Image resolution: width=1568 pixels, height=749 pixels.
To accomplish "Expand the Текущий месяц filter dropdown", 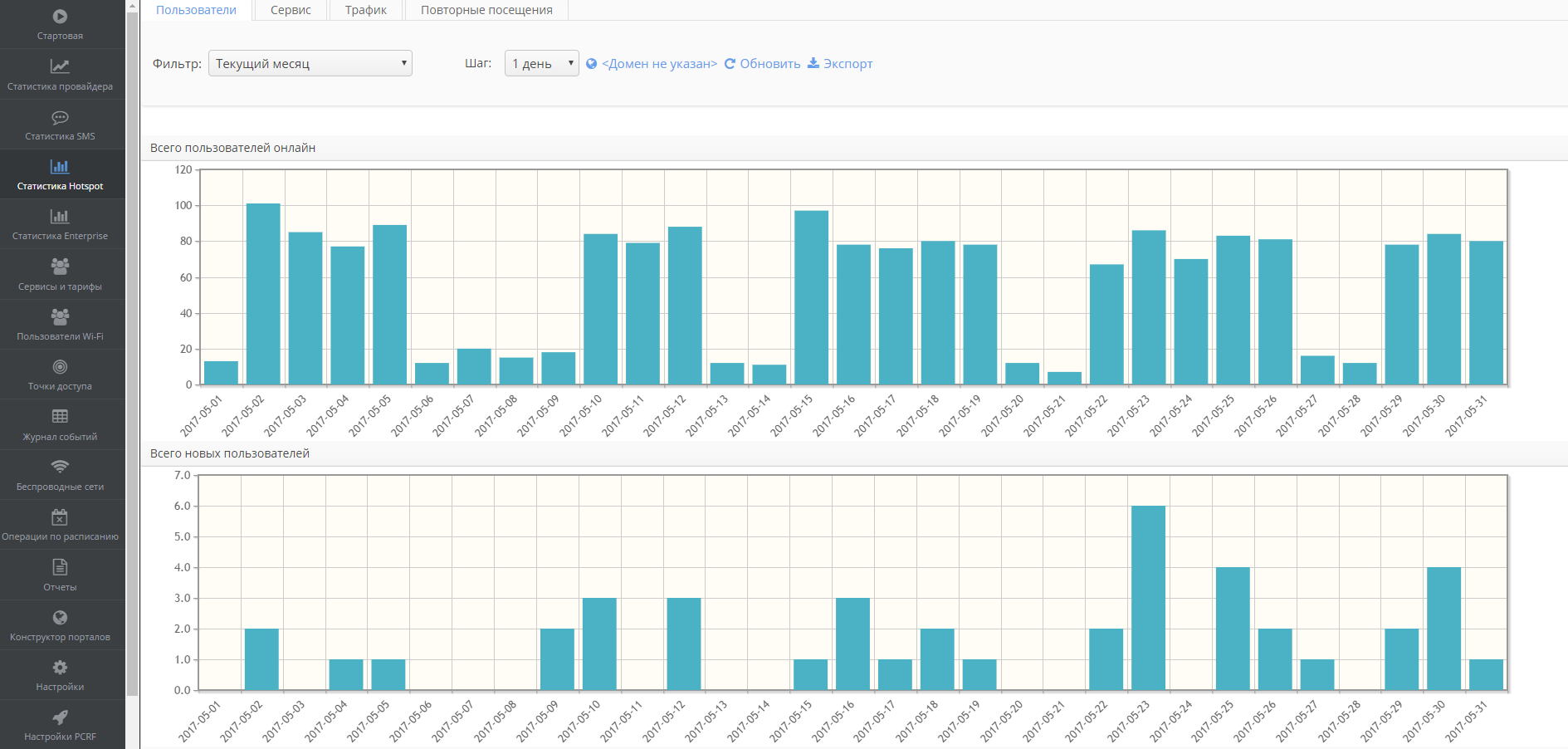I will tap(310, 64).
